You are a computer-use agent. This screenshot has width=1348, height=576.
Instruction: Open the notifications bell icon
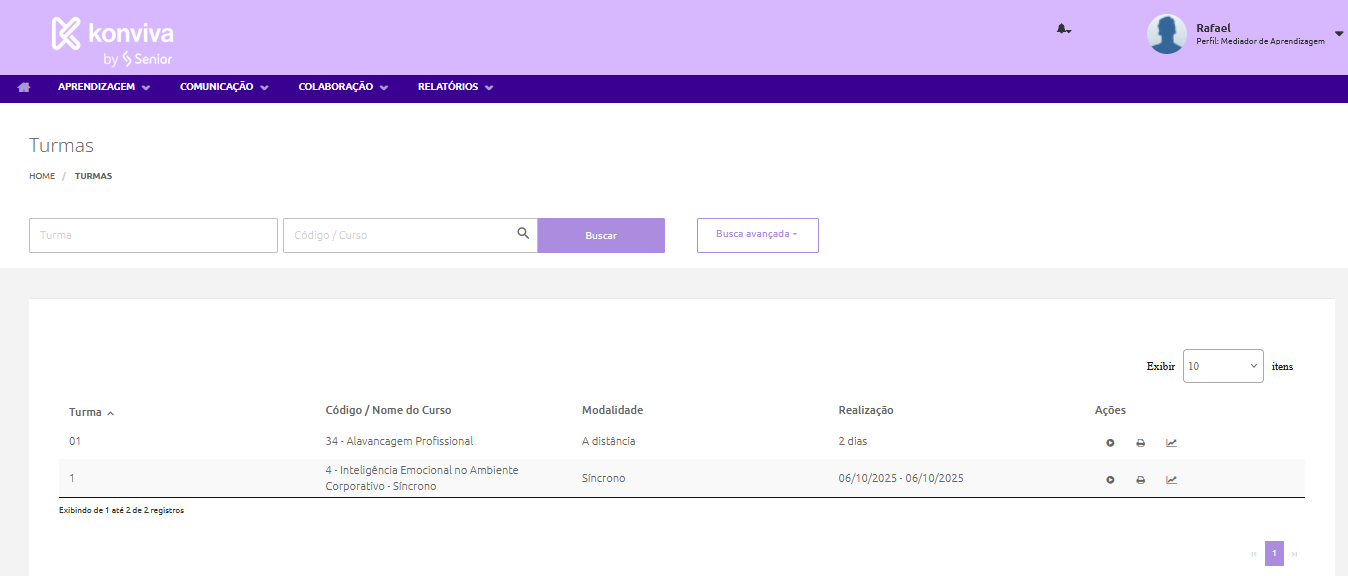1063,29
